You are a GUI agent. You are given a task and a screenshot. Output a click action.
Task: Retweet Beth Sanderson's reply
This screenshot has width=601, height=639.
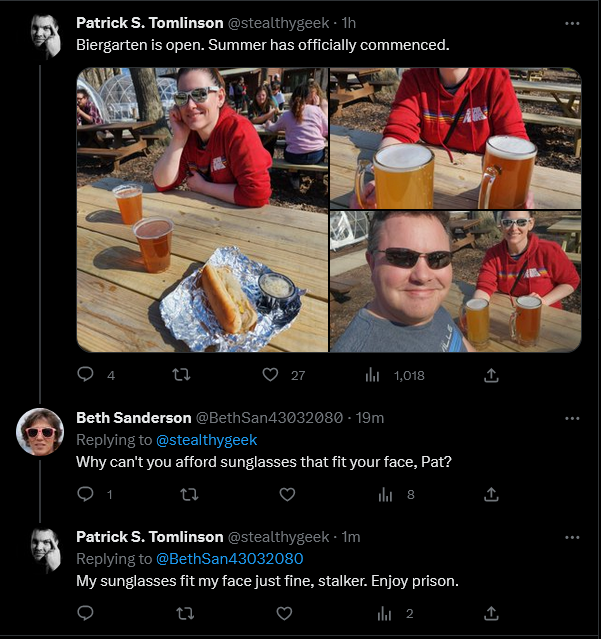click(x=187, y=494)
